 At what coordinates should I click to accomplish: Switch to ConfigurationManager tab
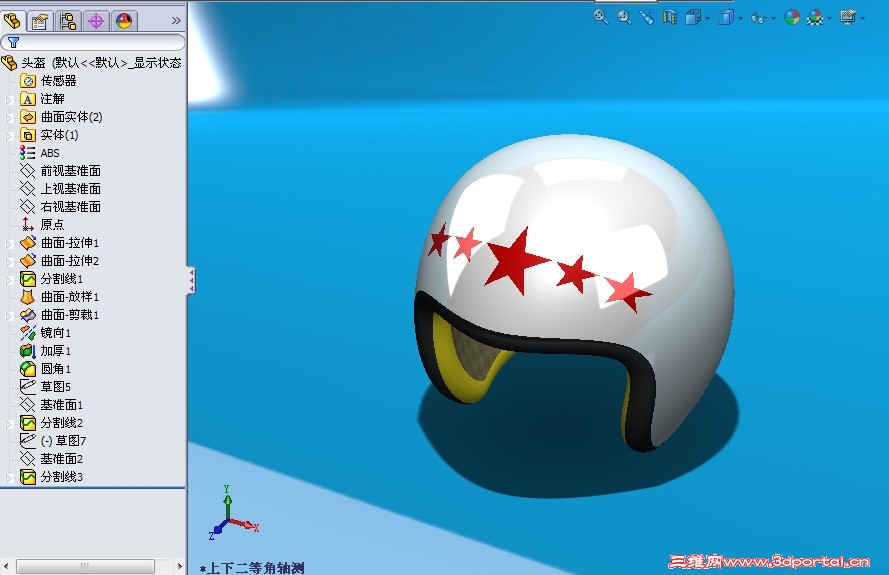(x=68, y=21)
